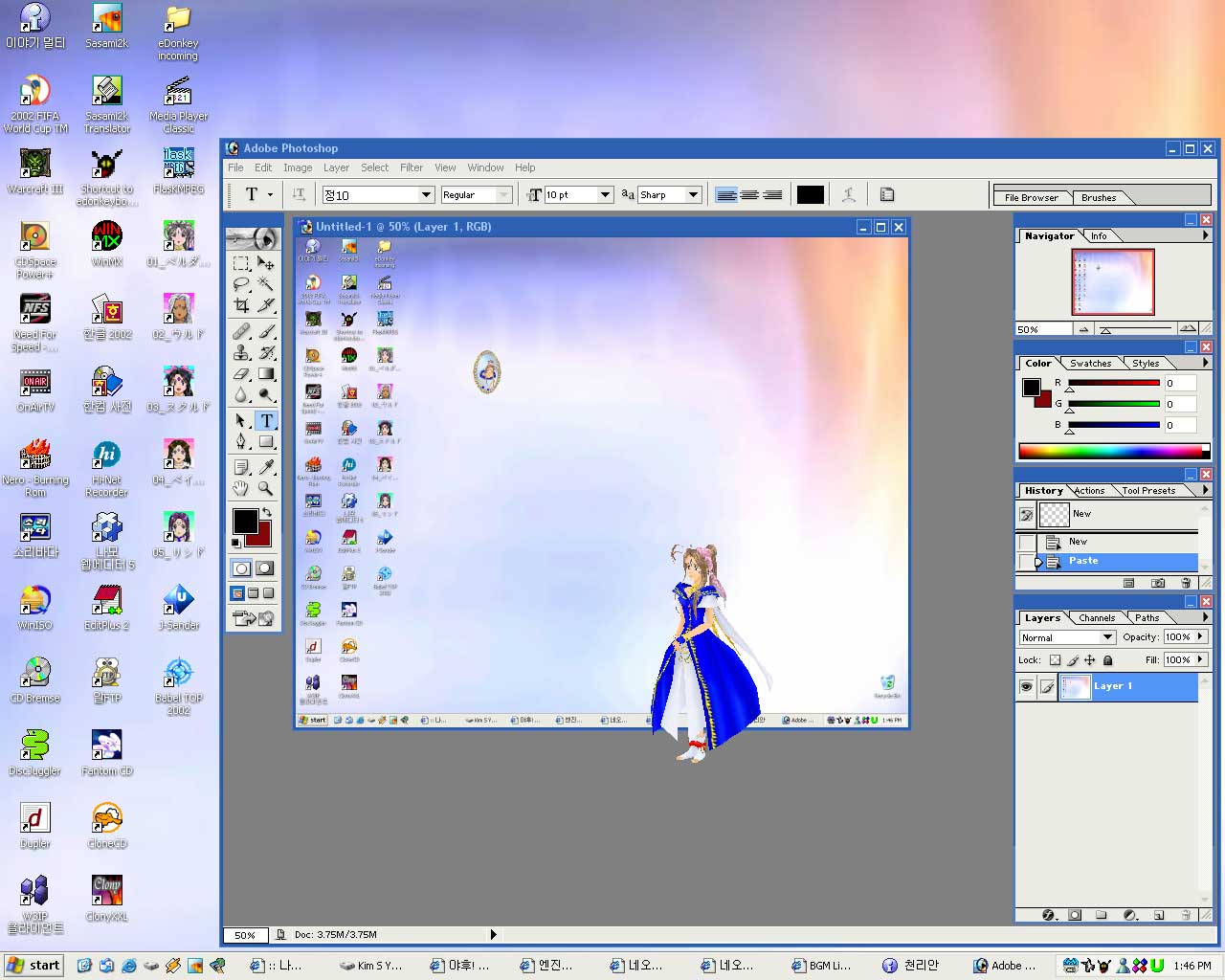Viewport: 1225px width, 980px height.
Task: Add a layer style from Layers footer
Action: (1048, 915)
